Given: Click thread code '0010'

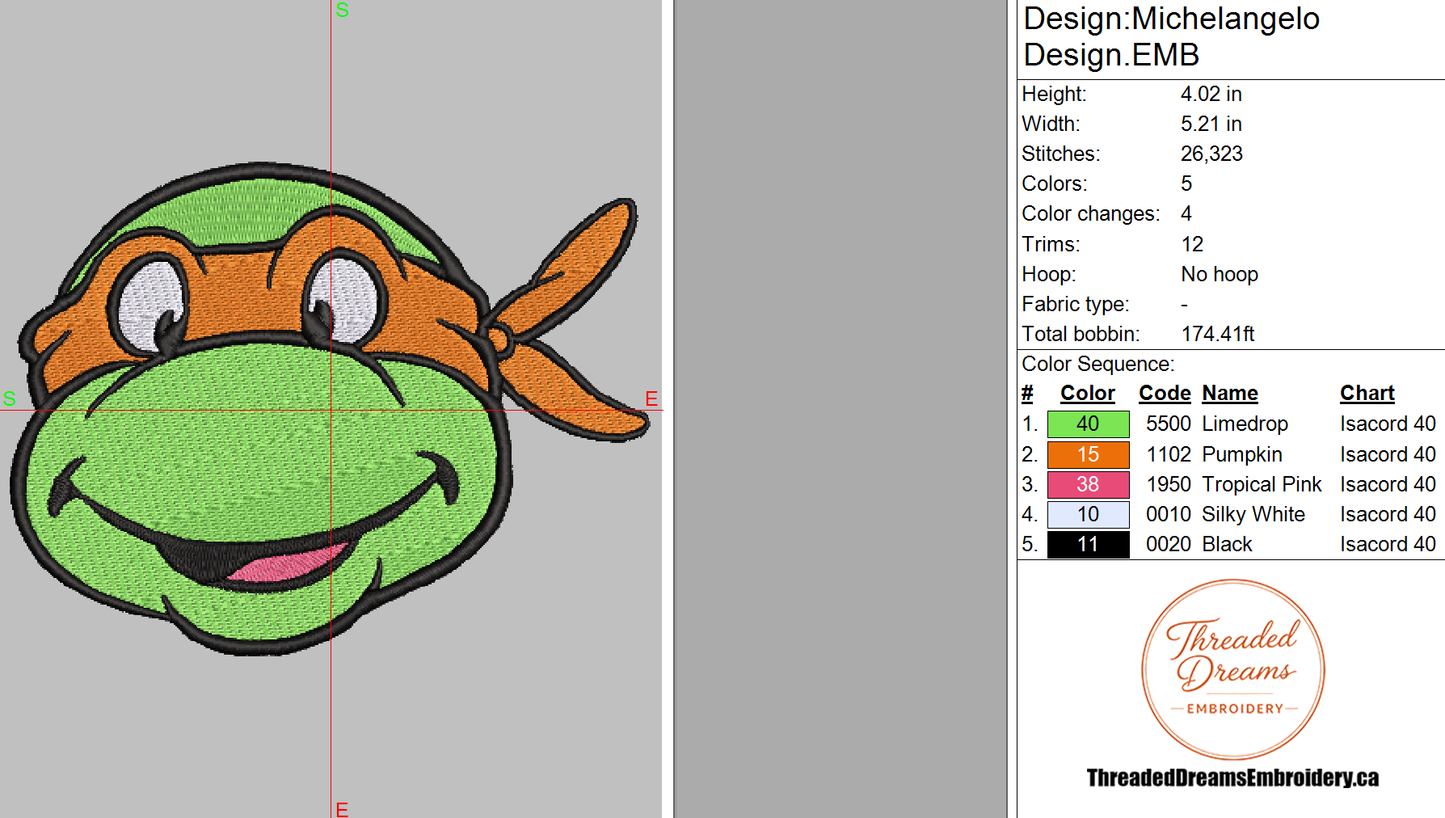Looking at the screenshot, I should pyautogui.click(x=1168, y=514).
